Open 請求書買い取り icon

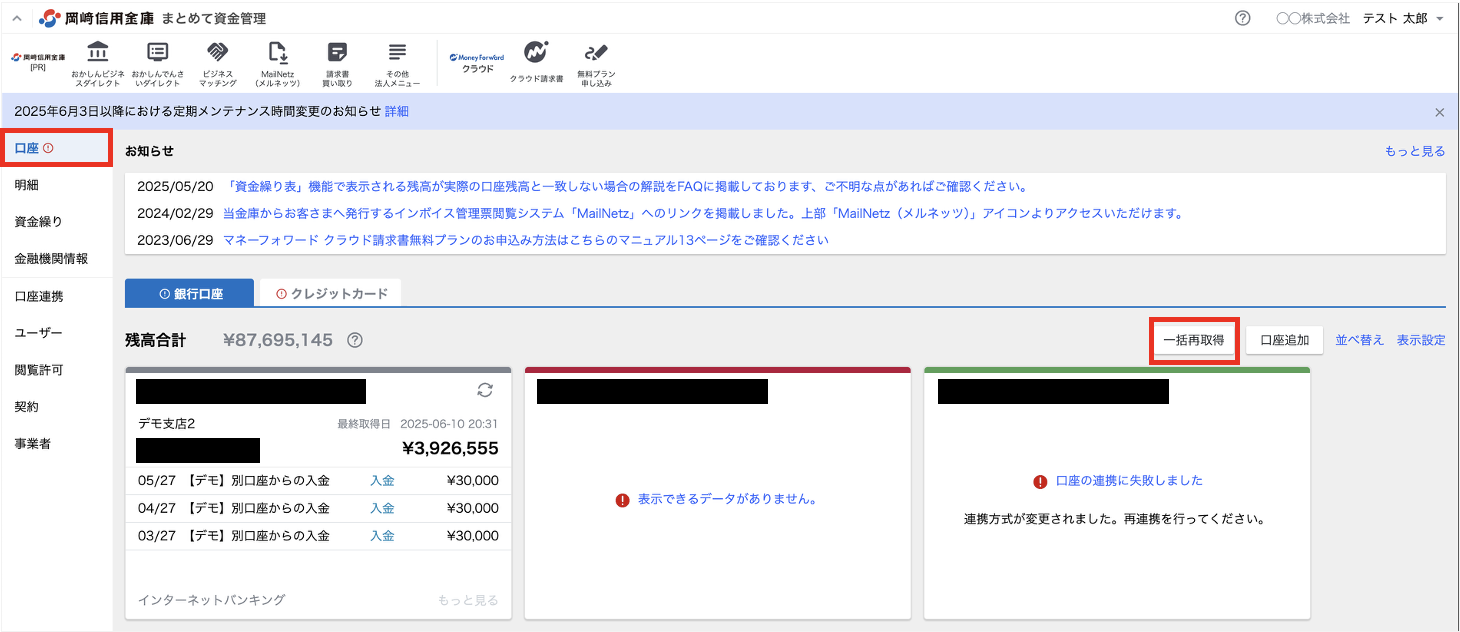click(338, 64)
